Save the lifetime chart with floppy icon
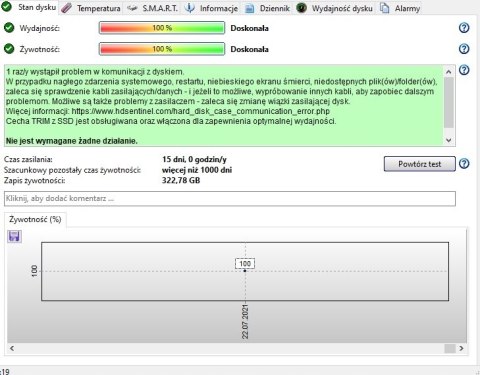The height and width of the screenshot is (375, 480). [x=14, y=236]
